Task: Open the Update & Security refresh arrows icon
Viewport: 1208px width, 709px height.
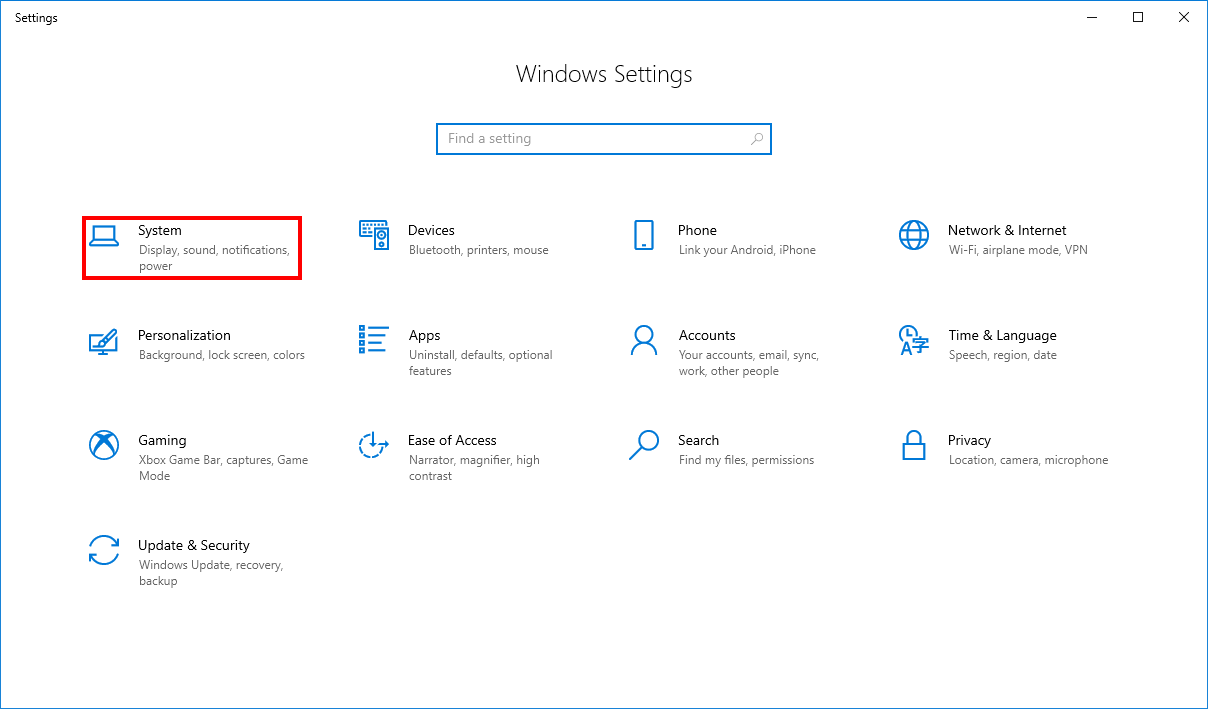Action: [104, 550]
